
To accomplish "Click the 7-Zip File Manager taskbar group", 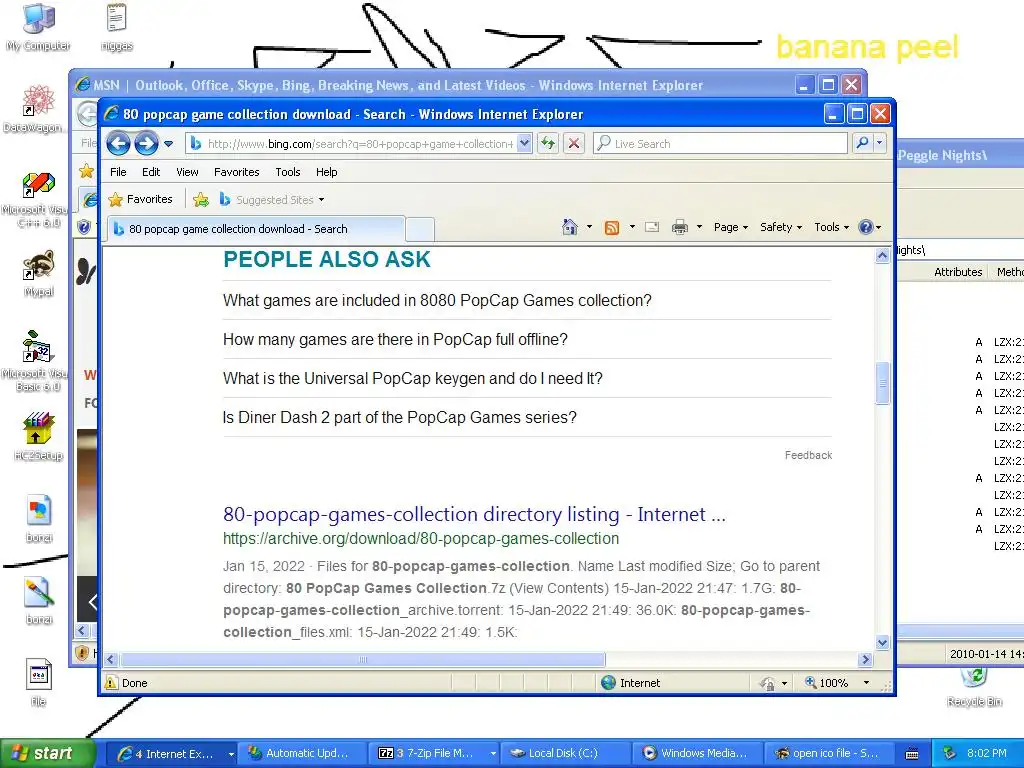I will click(434, 754).
